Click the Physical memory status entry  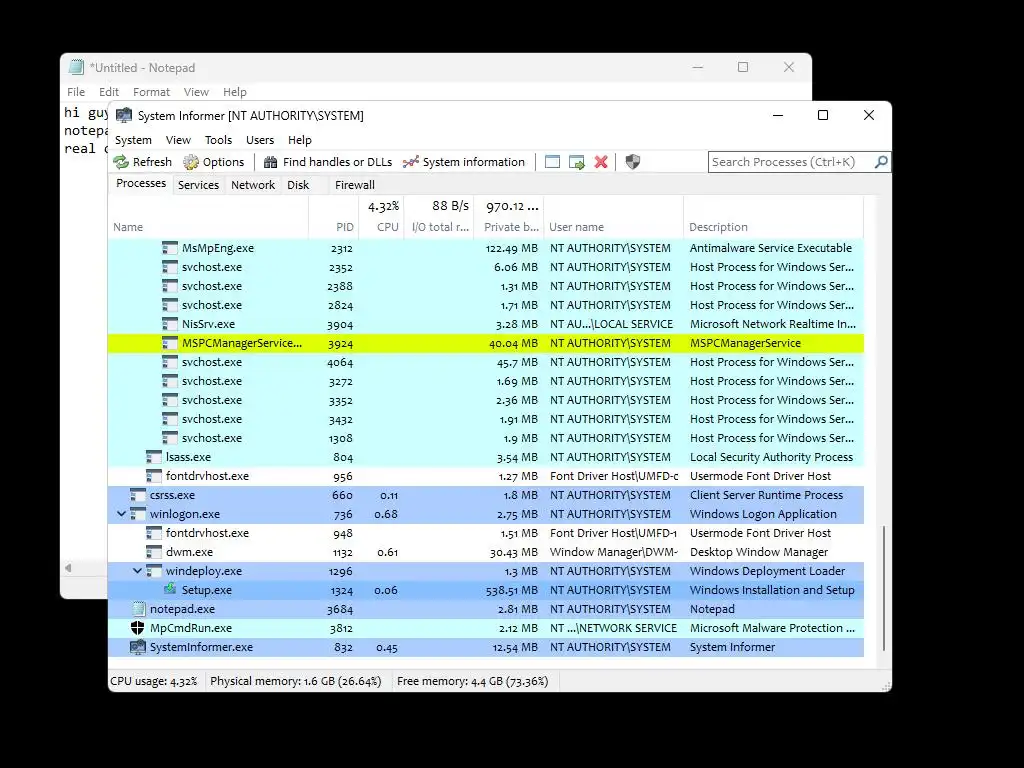(x=296, y=681)
